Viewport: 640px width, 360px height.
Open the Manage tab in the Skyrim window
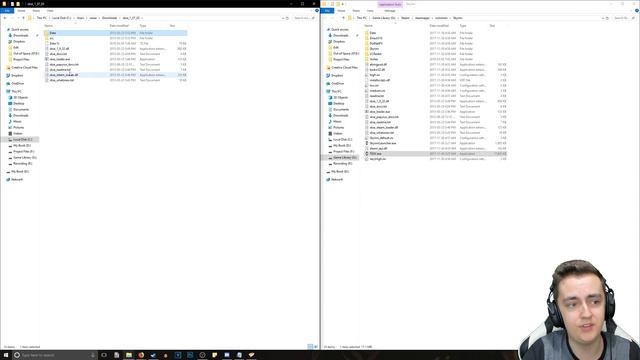(390, 11)
